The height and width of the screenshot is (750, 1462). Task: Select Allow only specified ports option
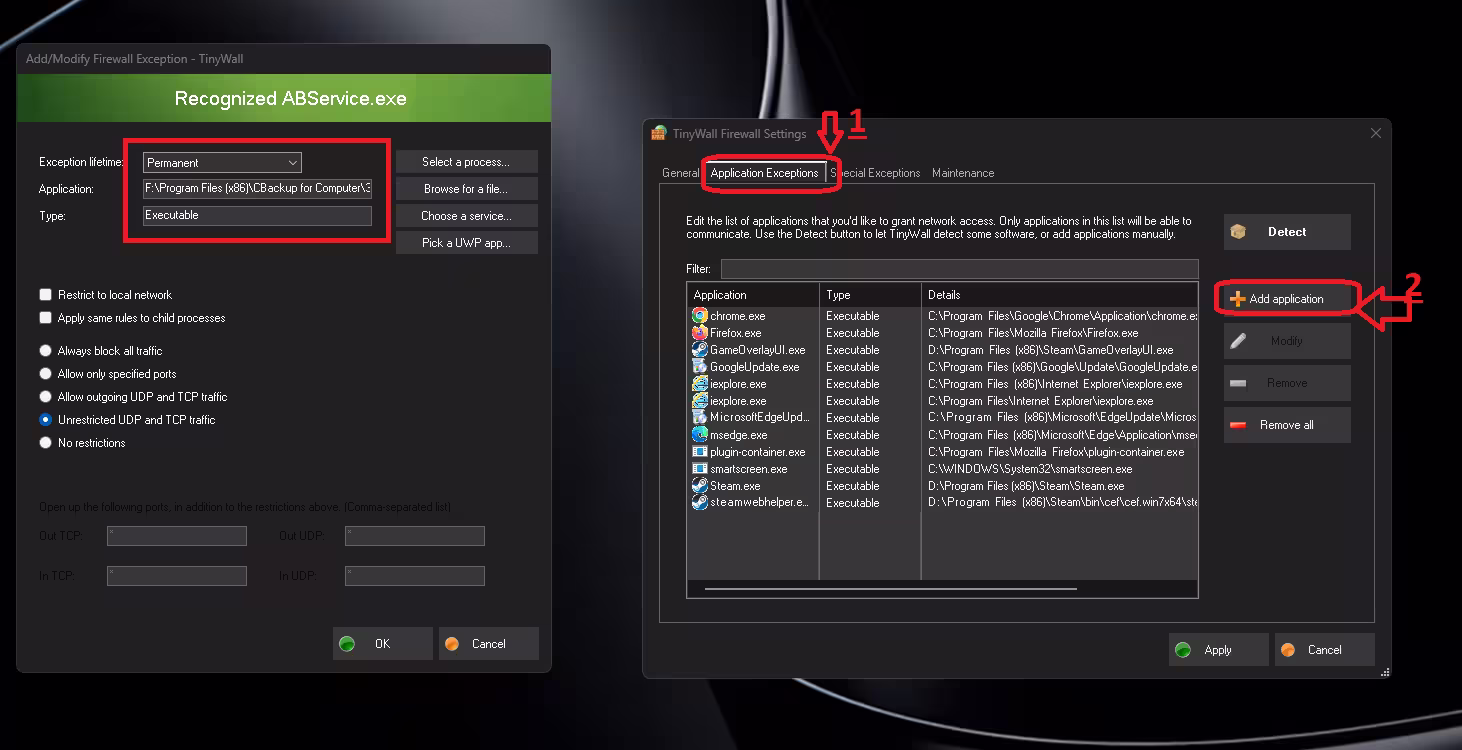(x=45, y=374)
